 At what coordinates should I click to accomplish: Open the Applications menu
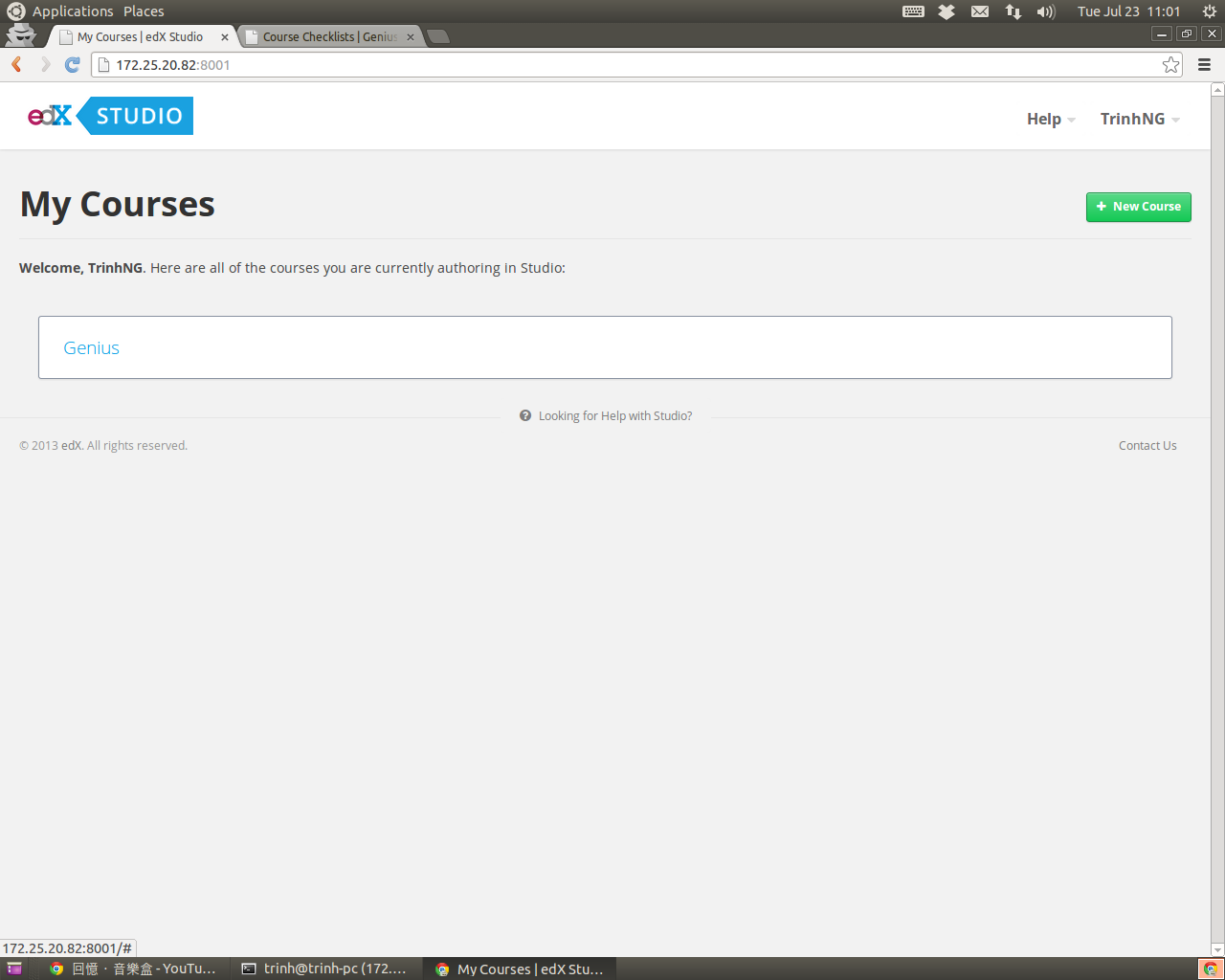73,11
